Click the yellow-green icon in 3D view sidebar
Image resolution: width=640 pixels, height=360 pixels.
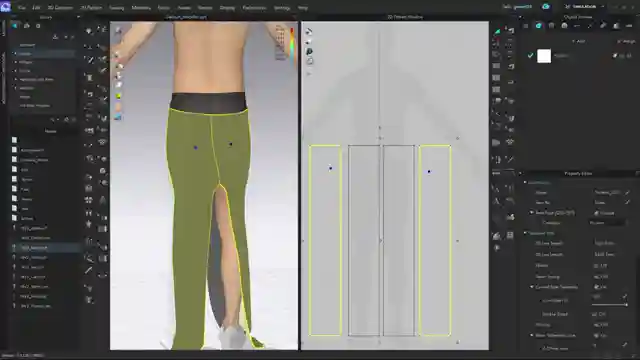[118, 96]
